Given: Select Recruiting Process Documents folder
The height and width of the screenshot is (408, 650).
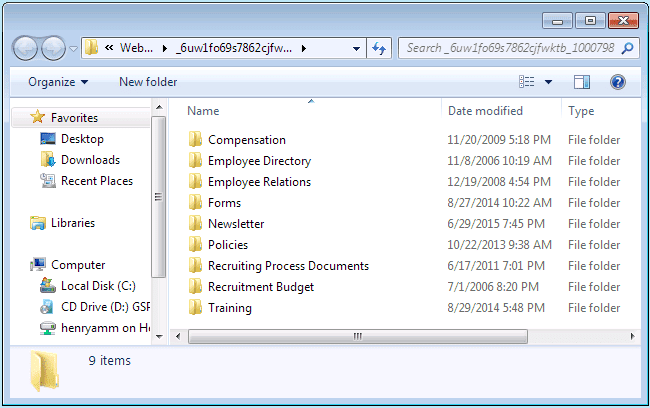Looking at the screenshot, I should [x=288, y=266].
